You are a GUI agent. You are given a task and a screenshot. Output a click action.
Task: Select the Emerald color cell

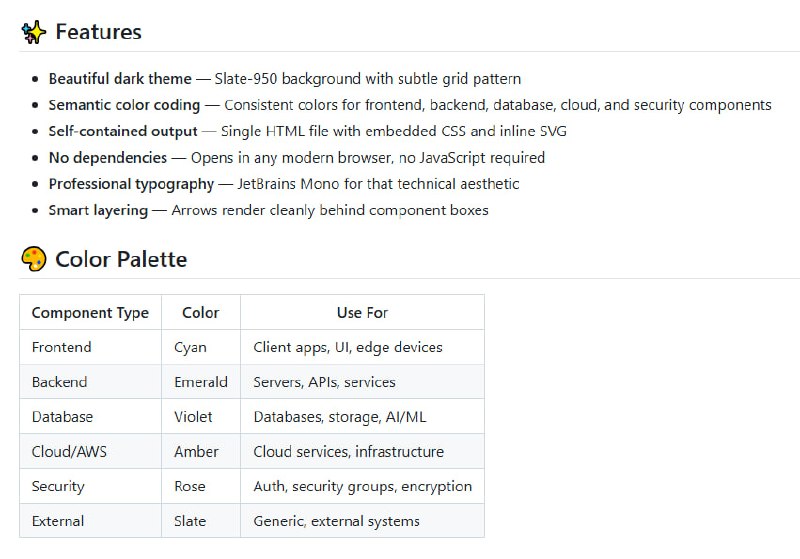pos(200,382)
